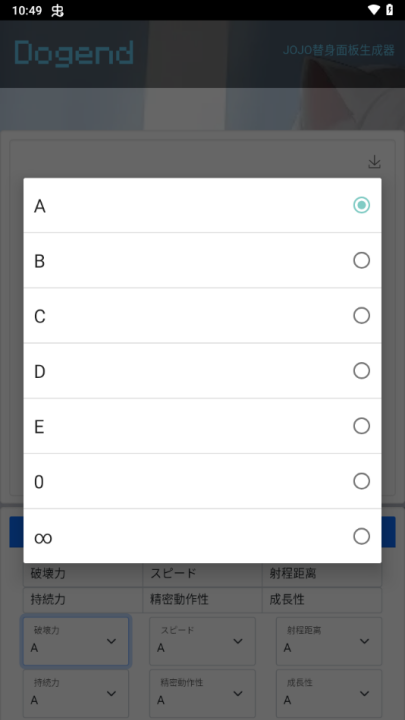Choose the D radio option
This screenshot has width=405, height=720.
click(202, 371)
